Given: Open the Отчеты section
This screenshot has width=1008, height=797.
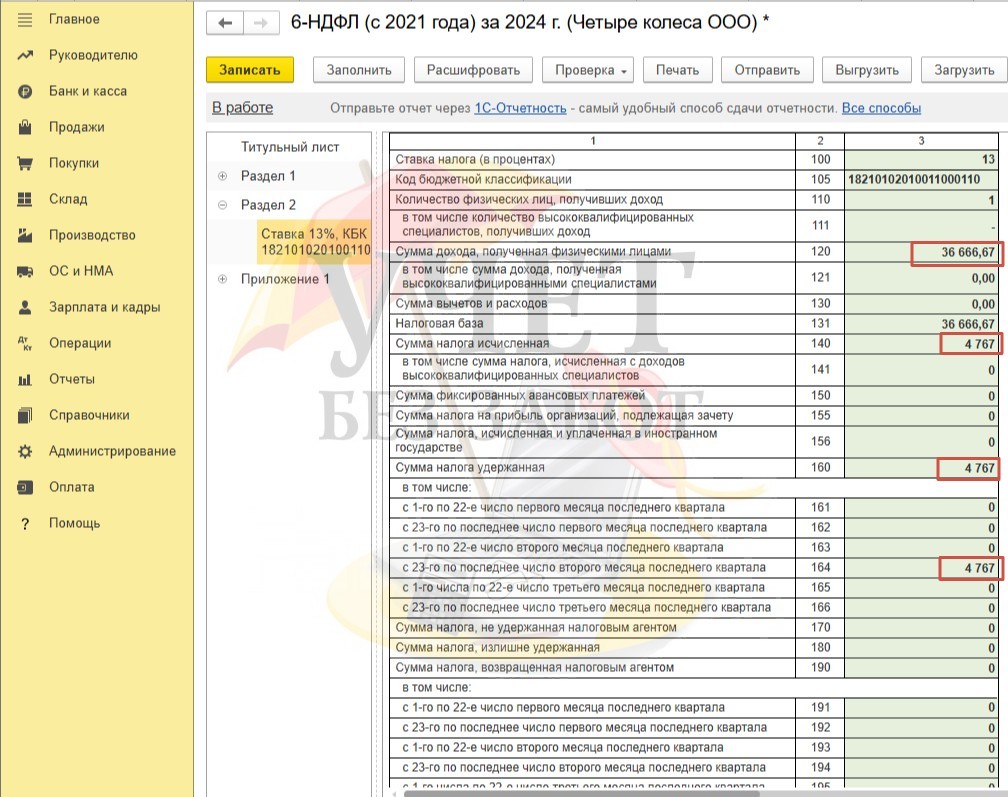Looking at the screenshot, I should coord(72,379).
